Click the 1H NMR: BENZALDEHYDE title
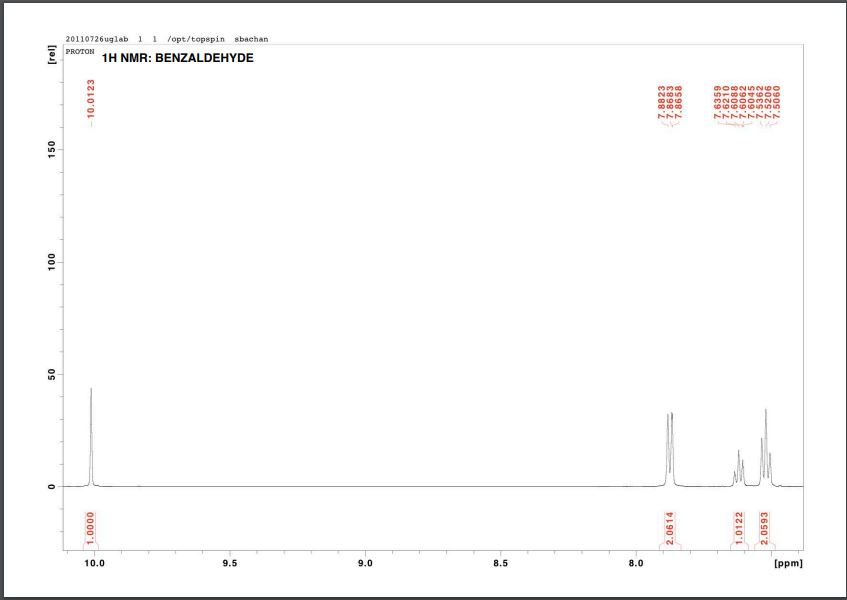Image resolution: width=847 pixels, height=600 pixels. (x=177, y=58)
